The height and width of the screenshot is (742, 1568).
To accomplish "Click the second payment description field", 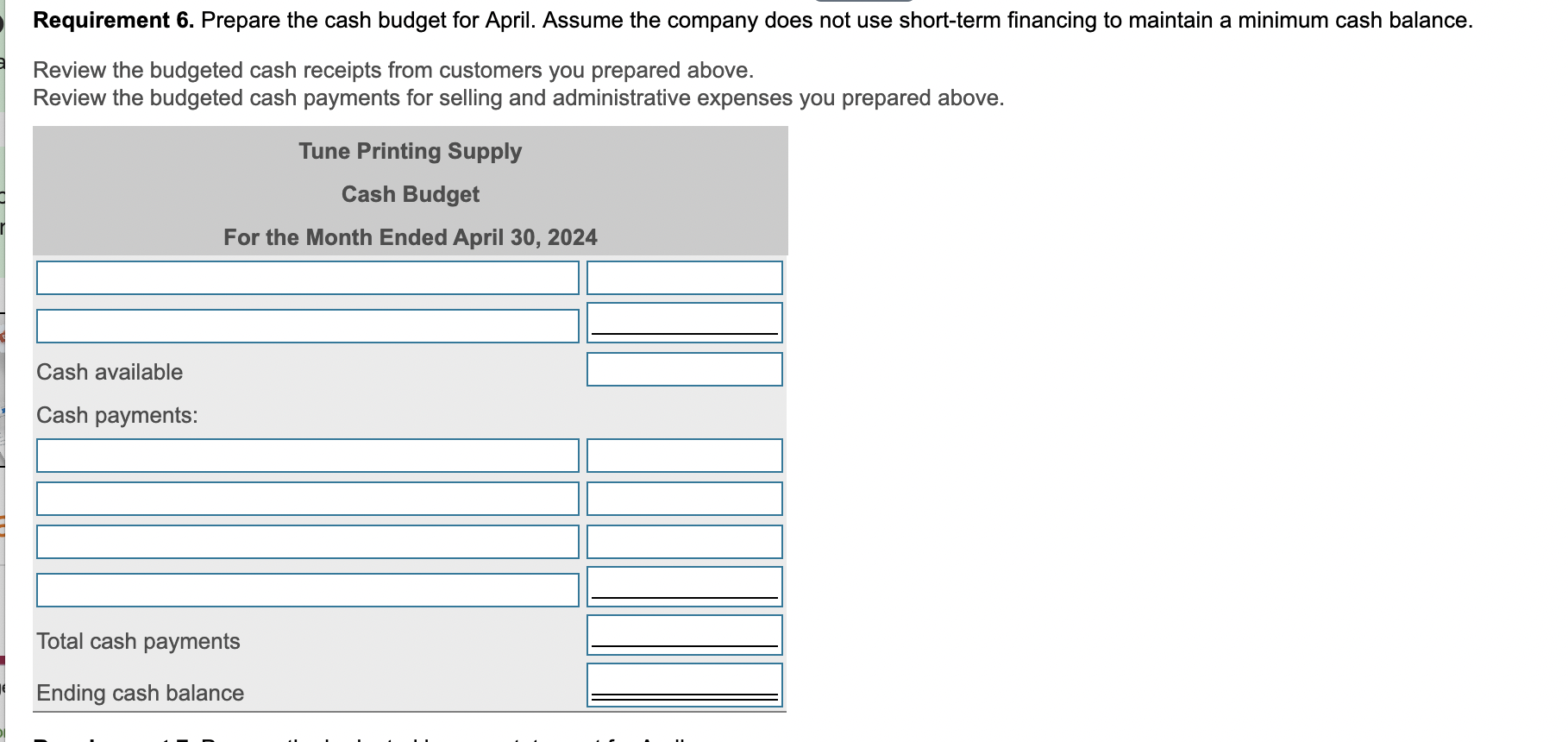I will [307, 498].
